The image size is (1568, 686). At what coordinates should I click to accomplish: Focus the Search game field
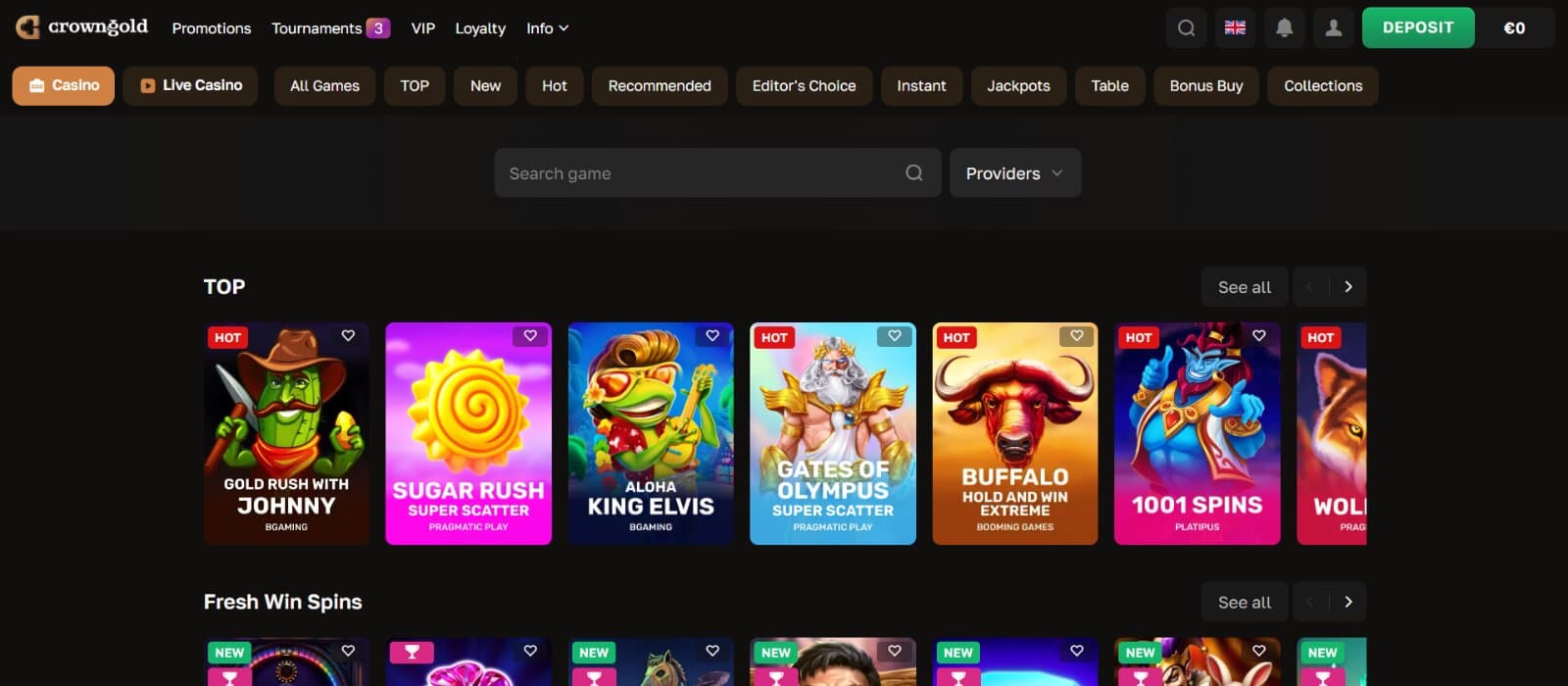point(717,172)
